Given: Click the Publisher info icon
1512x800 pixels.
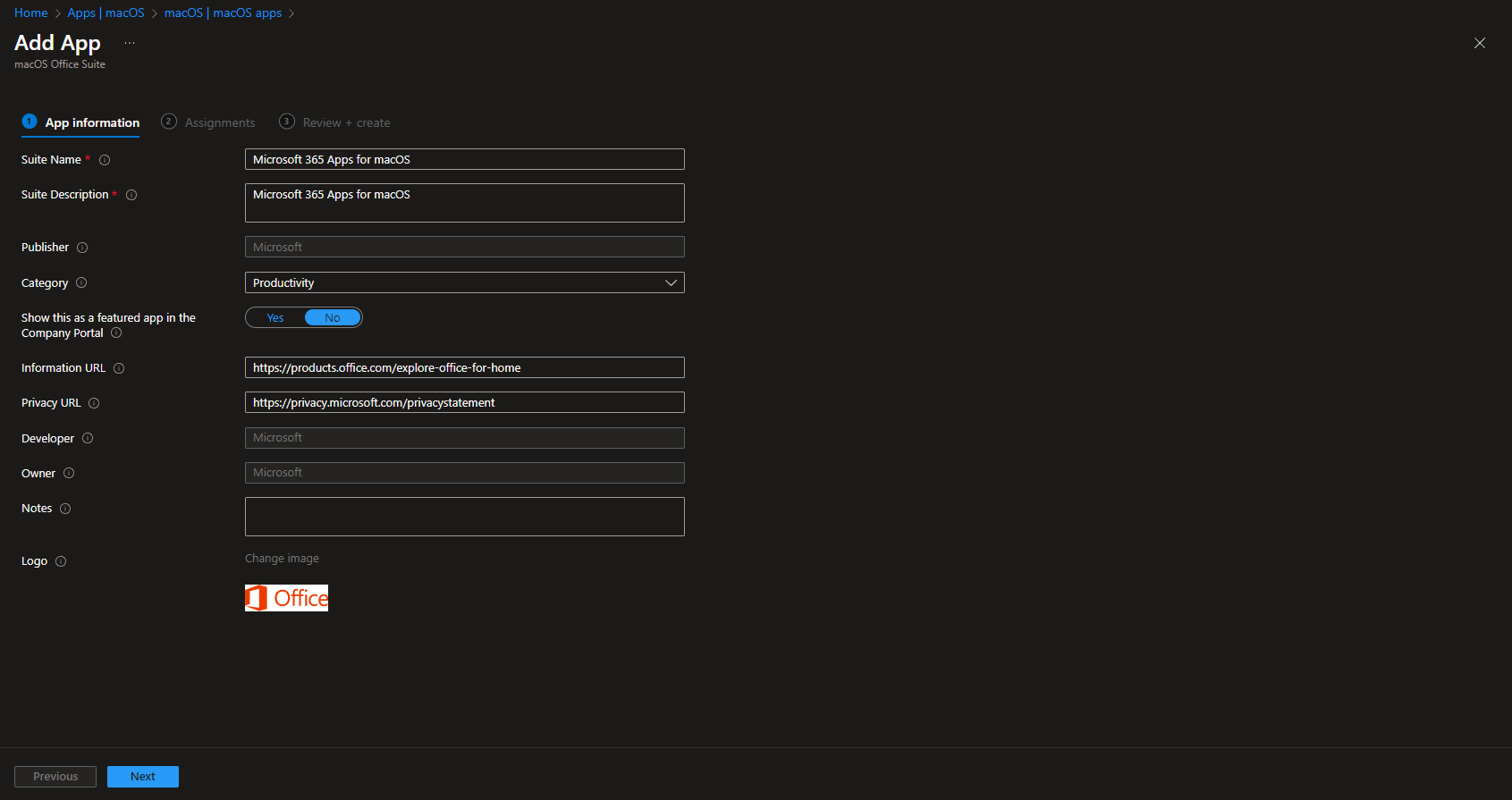Looking at the screenshot, I should [82, 248].
